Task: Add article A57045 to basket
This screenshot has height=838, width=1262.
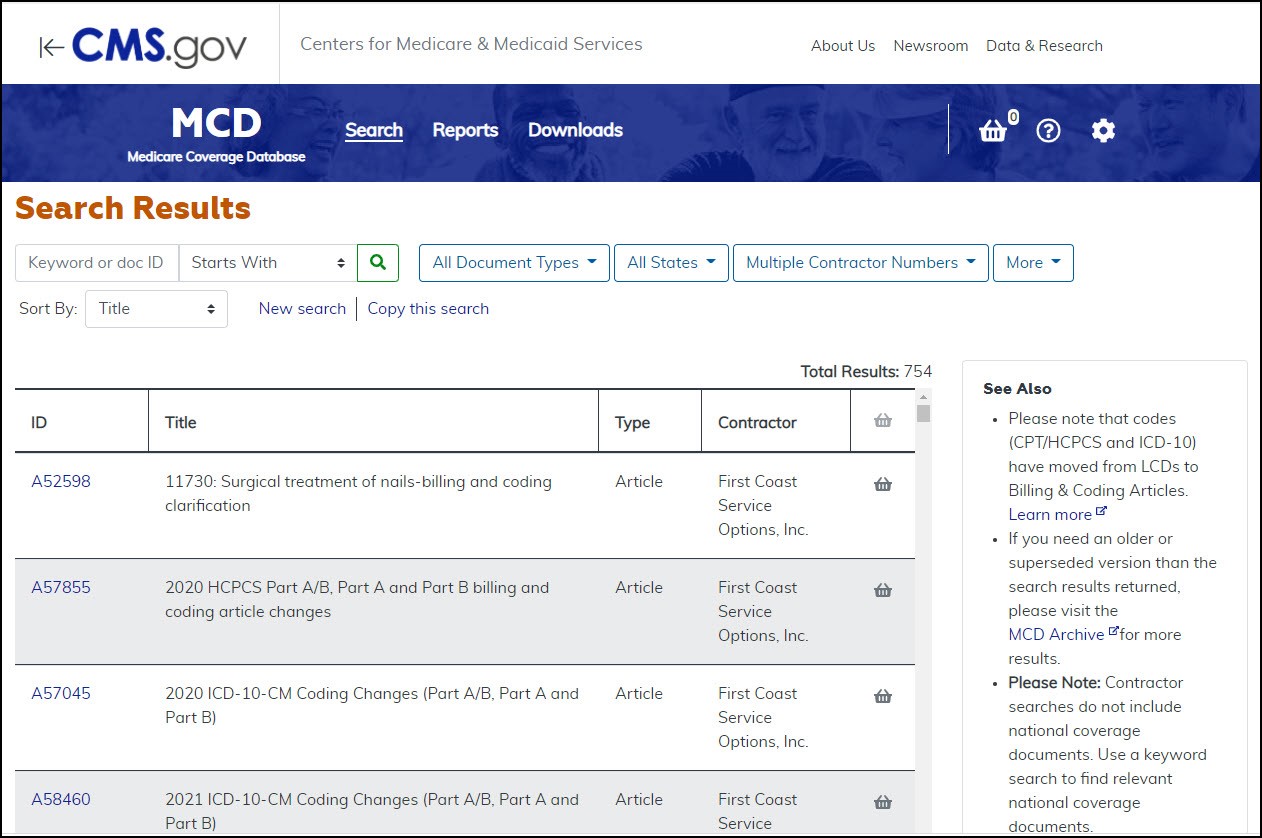Action: tap(883, 697)
